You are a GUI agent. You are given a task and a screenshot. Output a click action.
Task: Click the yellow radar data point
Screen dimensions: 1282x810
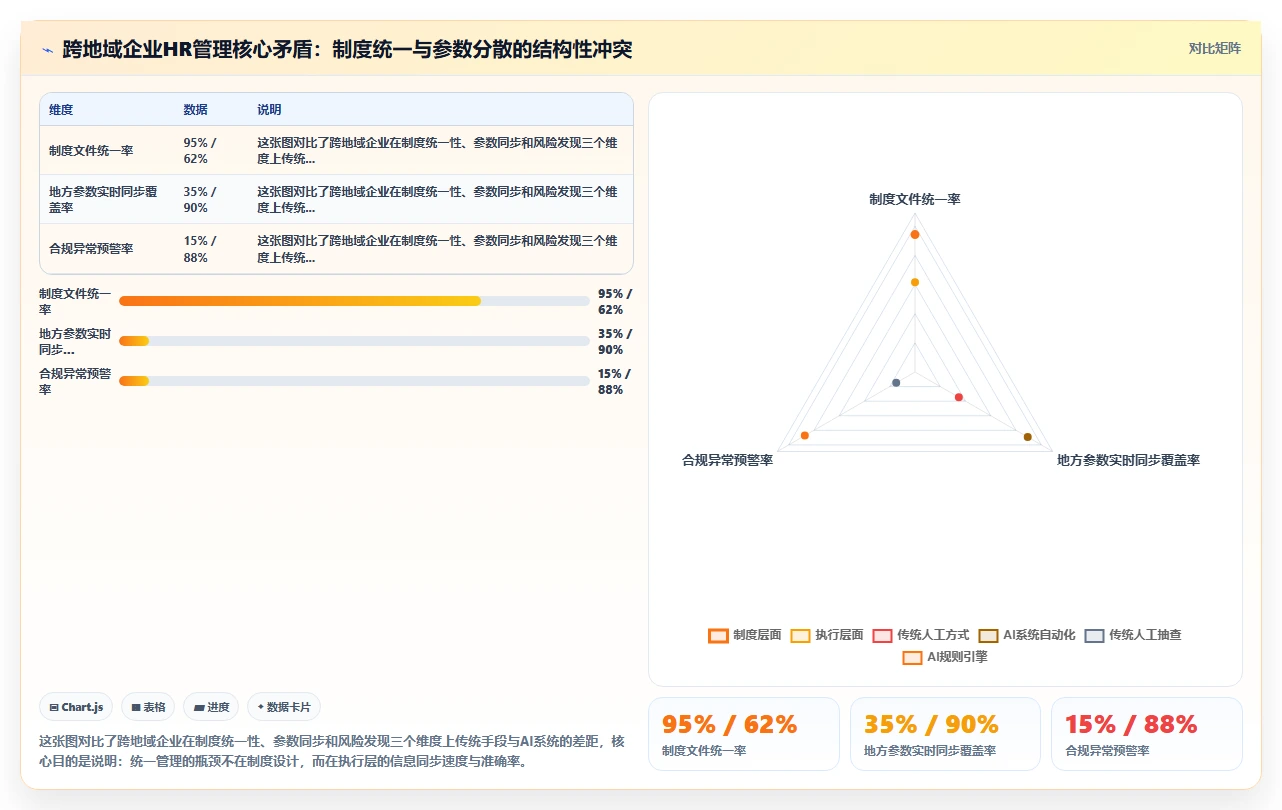(914, 282)
